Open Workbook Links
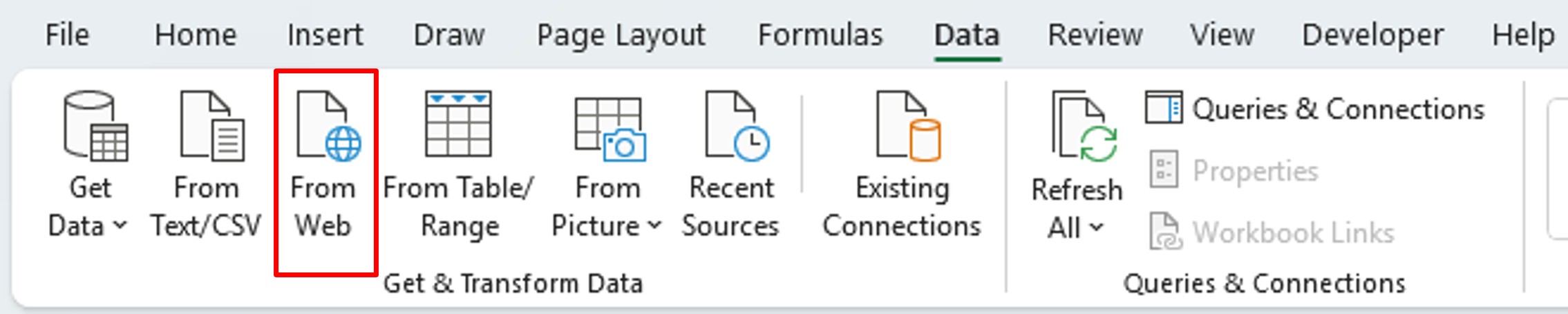1568x314 pixels. point(1272,232)
